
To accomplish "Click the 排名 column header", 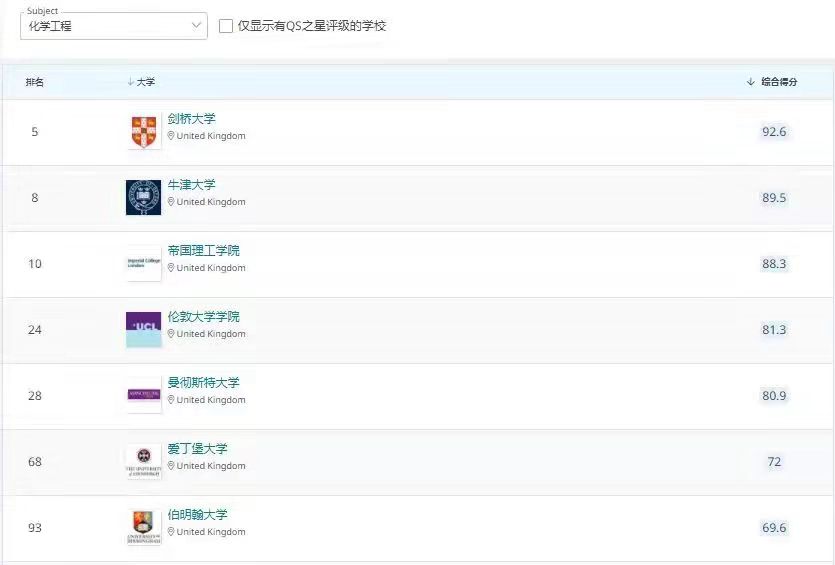I will click(35, 81).
